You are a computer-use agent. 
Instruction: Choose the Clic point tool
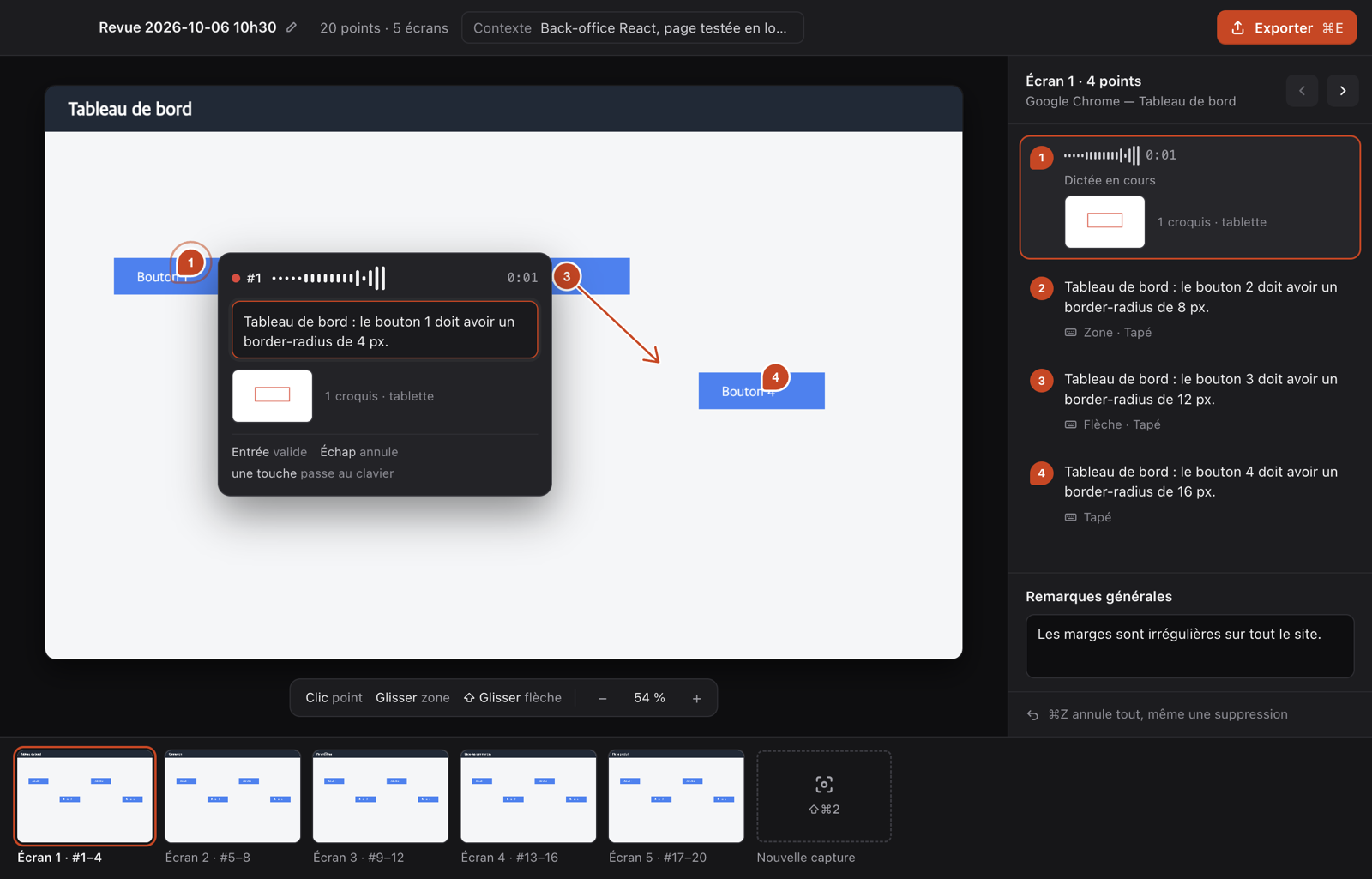(334, 698)
